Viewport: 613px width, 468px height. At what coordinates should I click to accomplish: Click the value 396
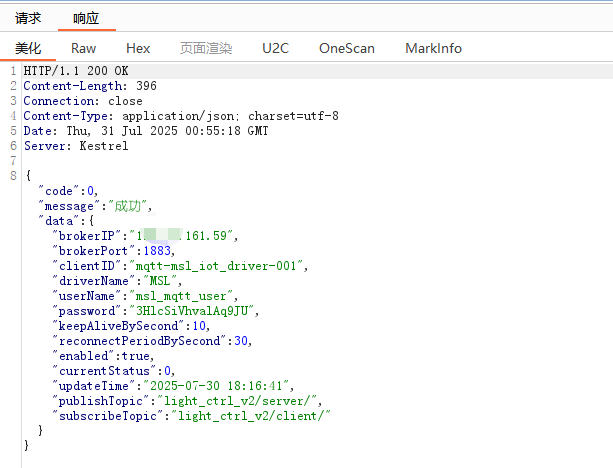tap(146, 86)
